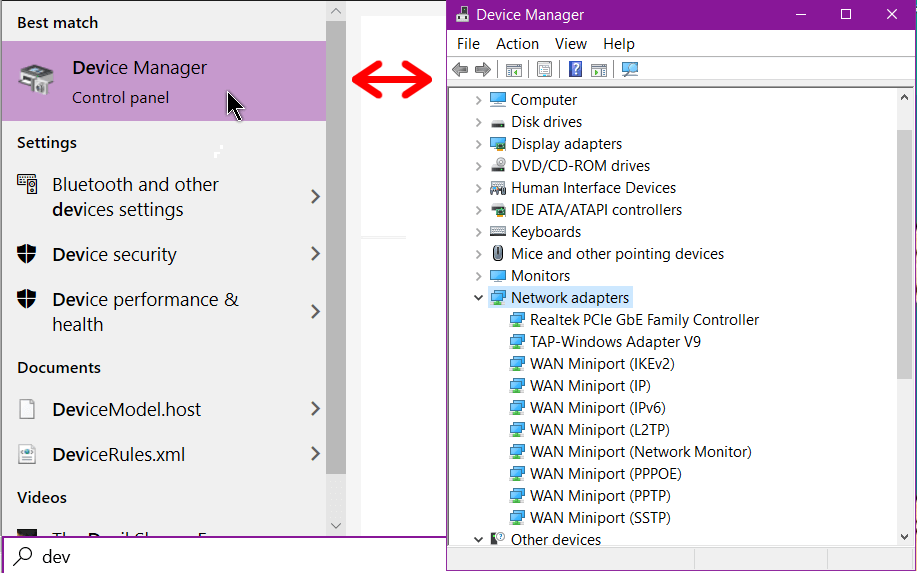The image size is (917, 573).
Task: Click the DeviceRules.xml file icon
Action: [x=27, y=454]
